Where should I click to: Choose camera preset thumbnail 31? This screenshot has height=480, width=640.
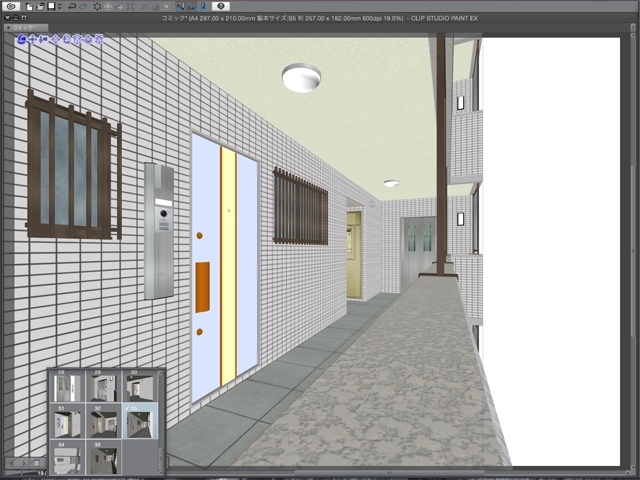click(x=67, y=422)
